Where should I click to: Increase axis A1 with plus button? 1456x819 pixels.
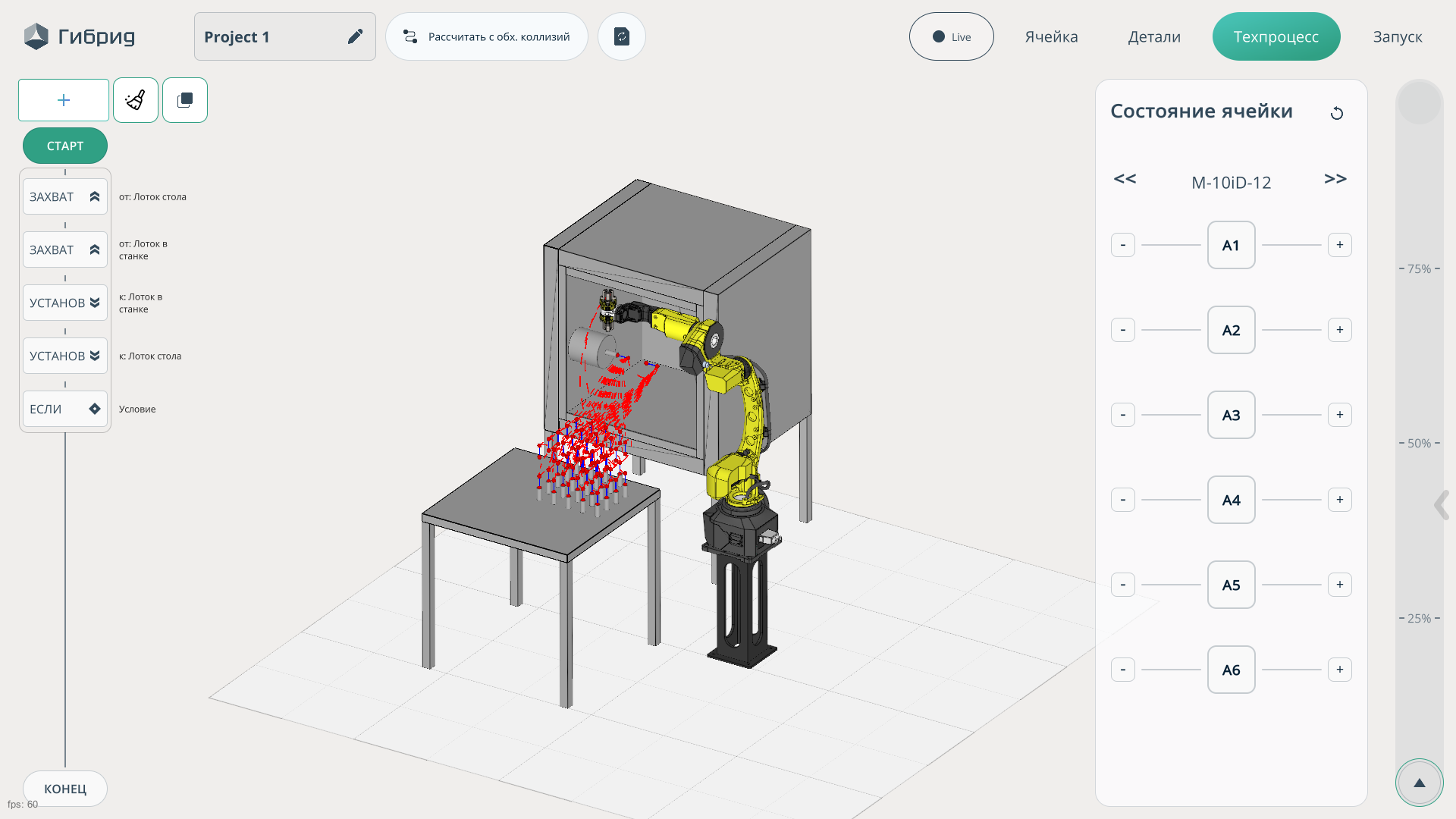(1339, 245)
